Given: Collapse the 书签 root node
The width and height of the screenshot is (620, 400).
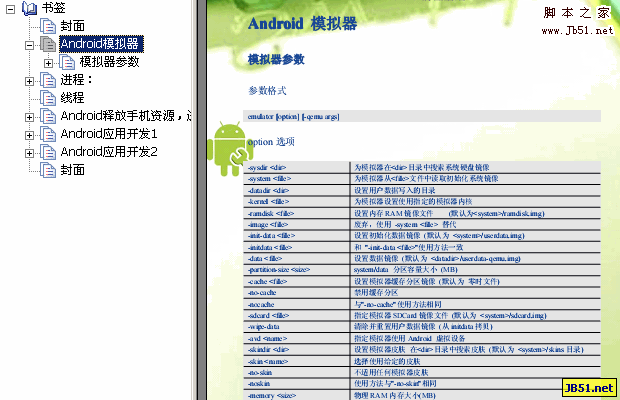Looking at the screenshot, I should [11, 9].
